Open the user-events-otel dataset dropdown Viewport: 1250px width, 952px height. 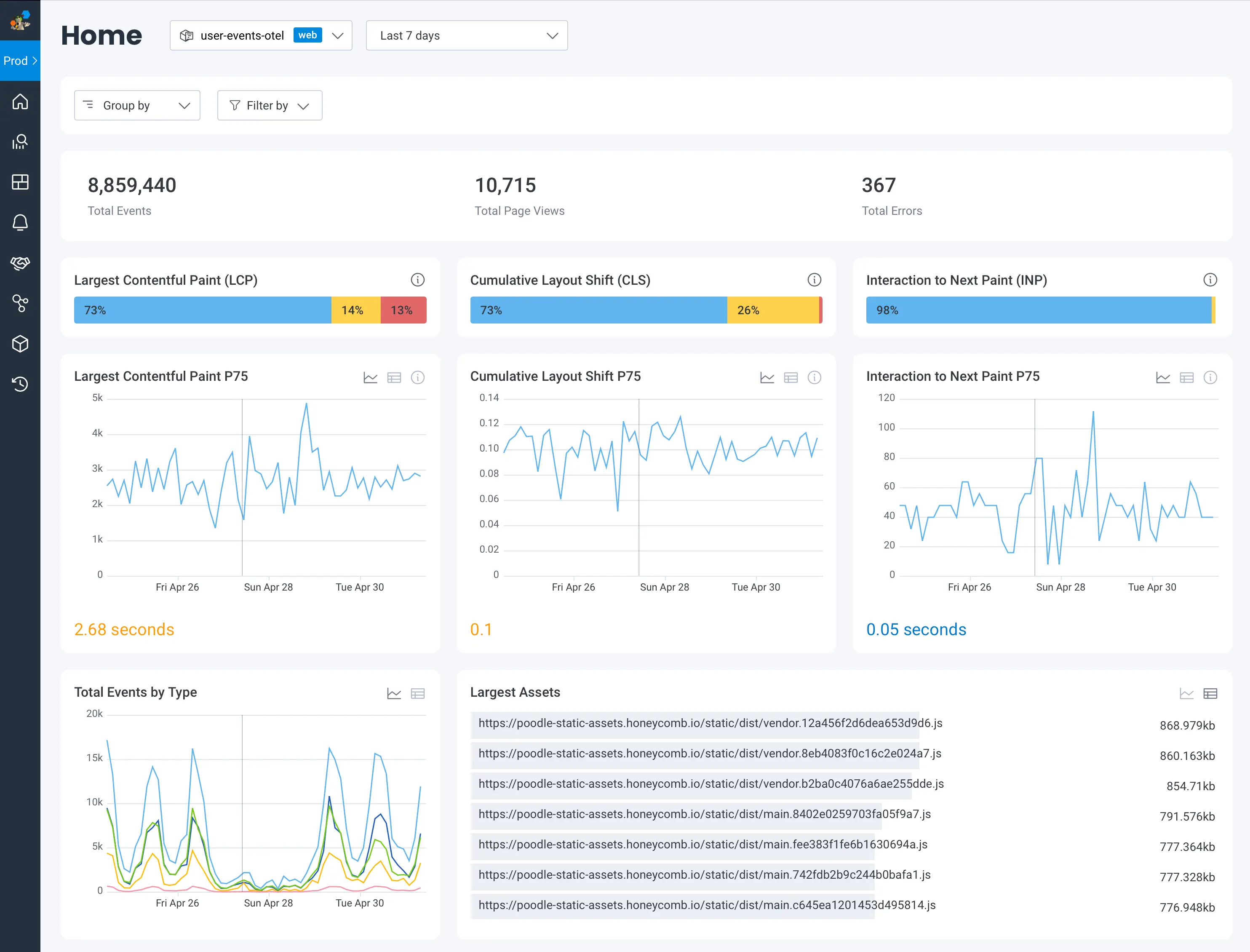261,36
